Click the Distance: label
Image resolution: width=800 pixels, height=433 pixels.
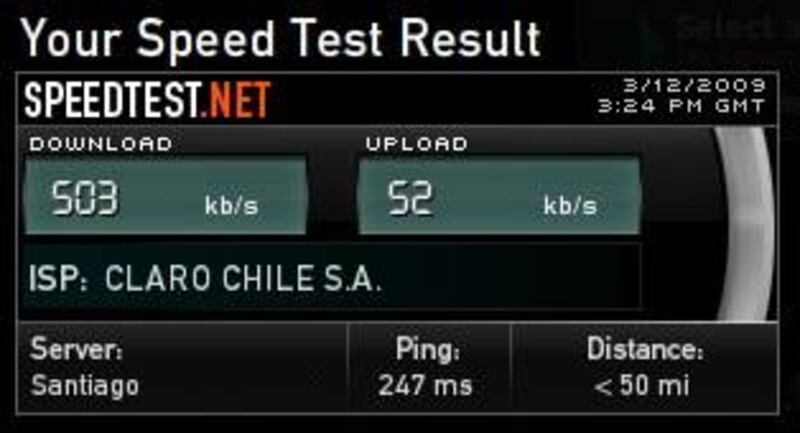645,349
